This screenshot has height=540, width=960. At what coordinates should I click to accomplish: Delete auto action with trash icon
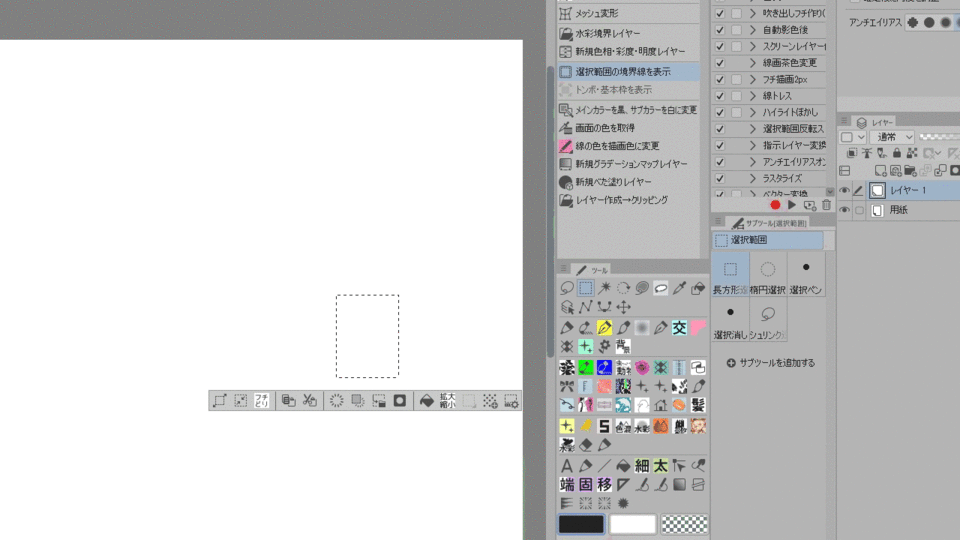pyautogui.click(x=827, y=205)
